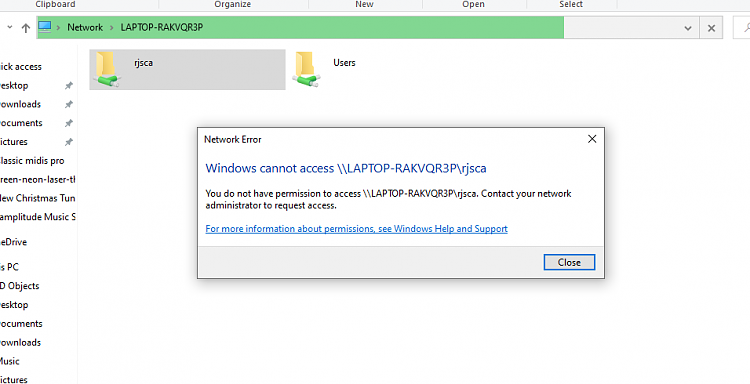Open the Windows Help and Support permissions link
This screenshot has width=750, height=384.
pos(356,229)
